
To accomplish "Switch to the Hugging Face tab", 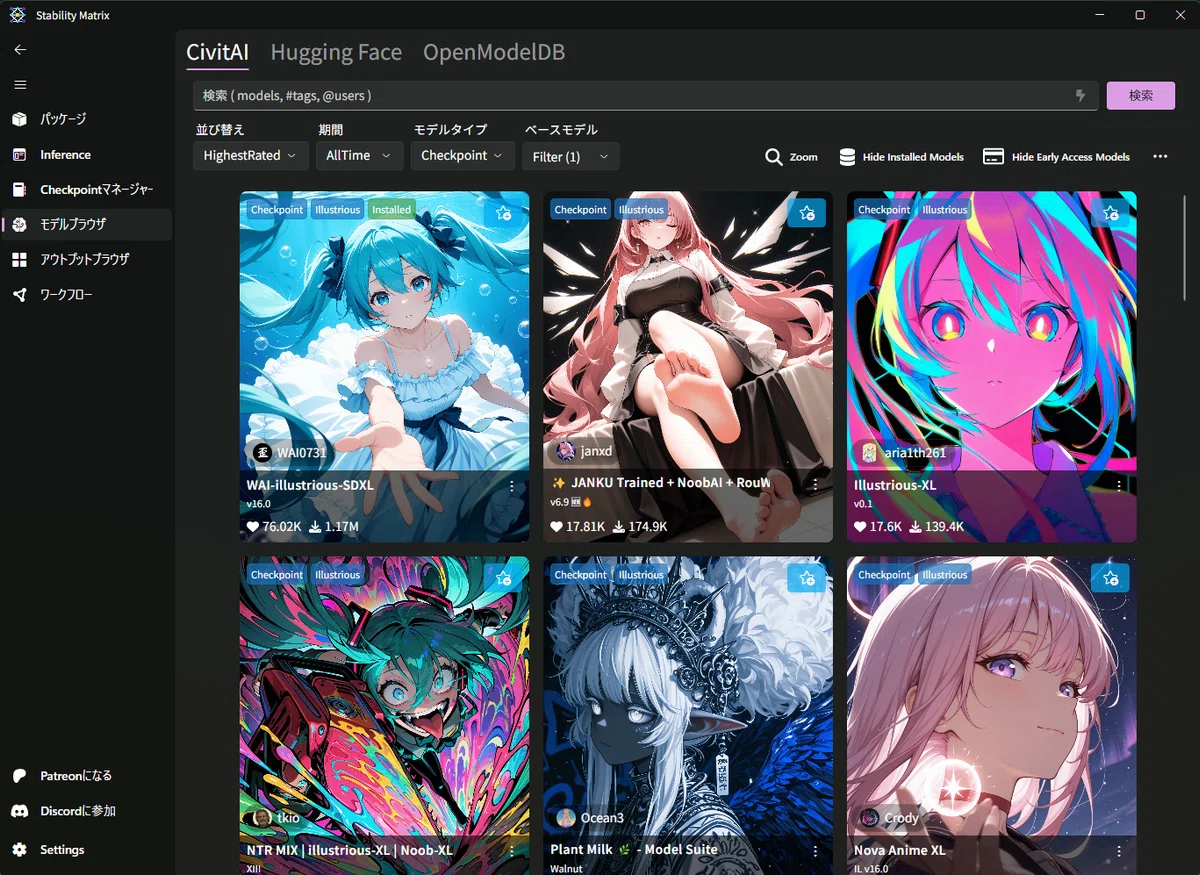I will click(336, 52).
